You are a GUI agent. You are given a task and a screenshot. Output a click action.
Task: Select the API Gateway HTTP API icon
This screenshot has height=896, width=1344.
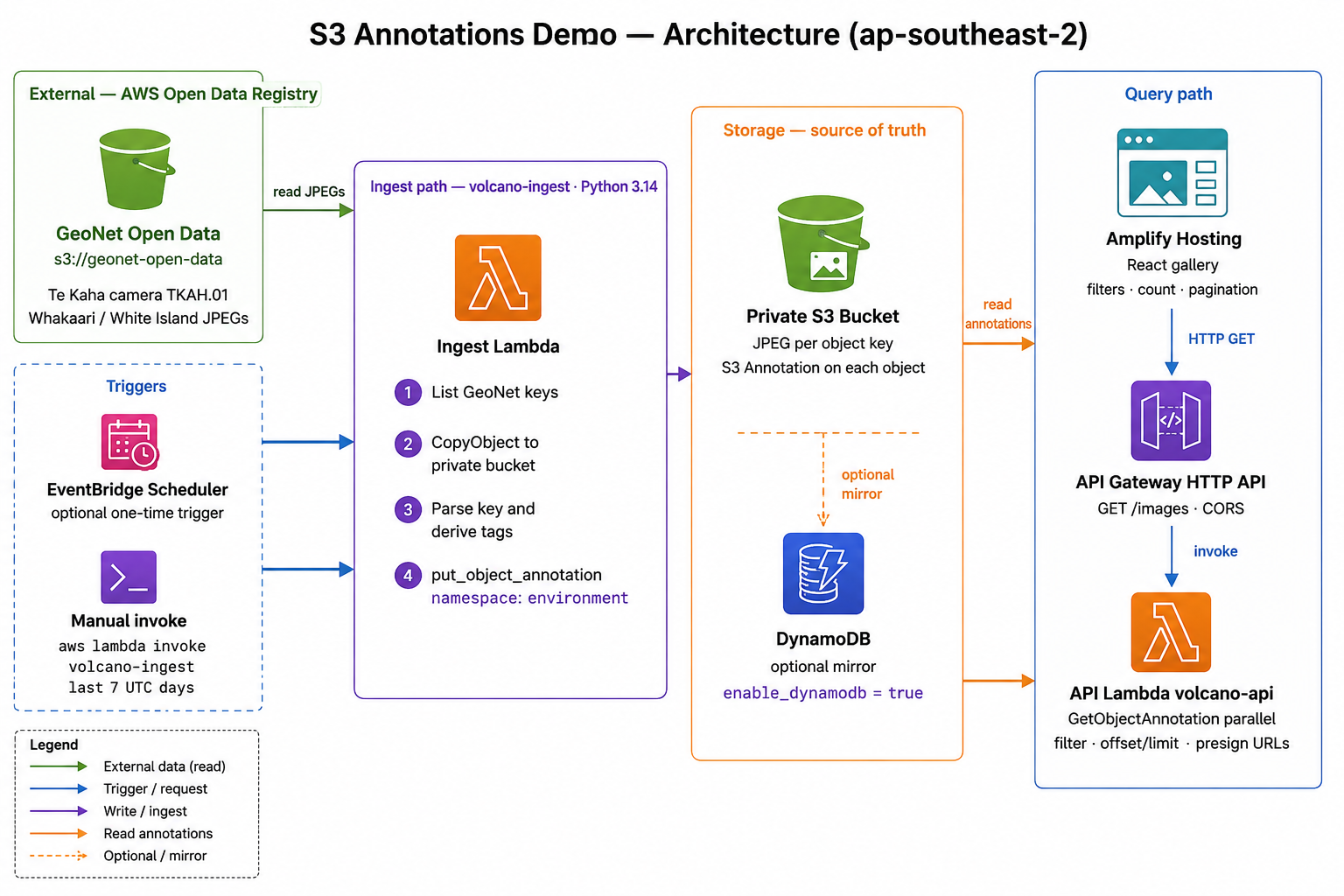1171,421
